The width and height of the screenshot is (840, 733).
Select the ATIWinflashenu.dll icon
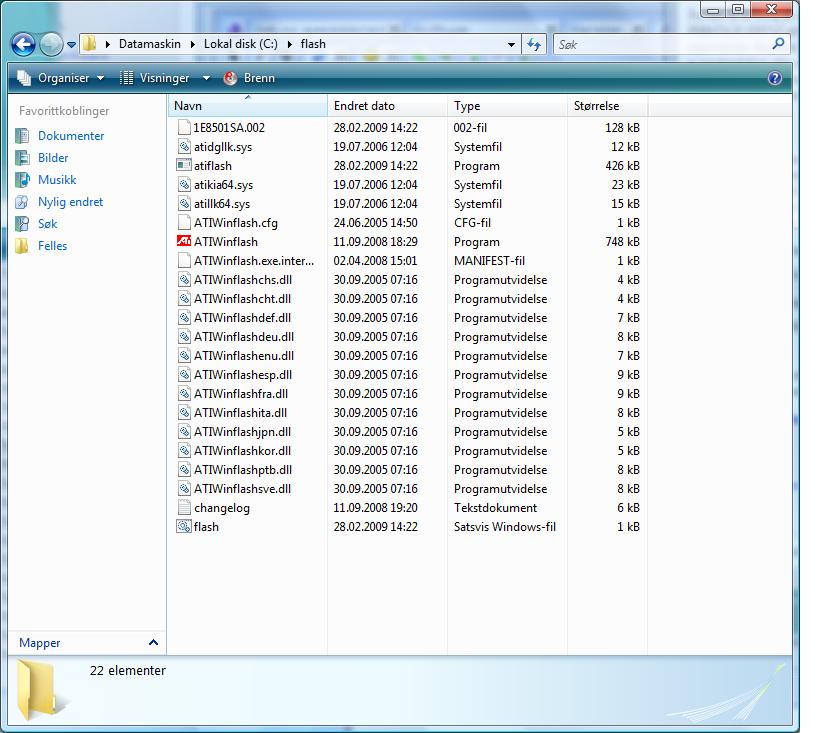pyautogui.click(x=184, y=356)
